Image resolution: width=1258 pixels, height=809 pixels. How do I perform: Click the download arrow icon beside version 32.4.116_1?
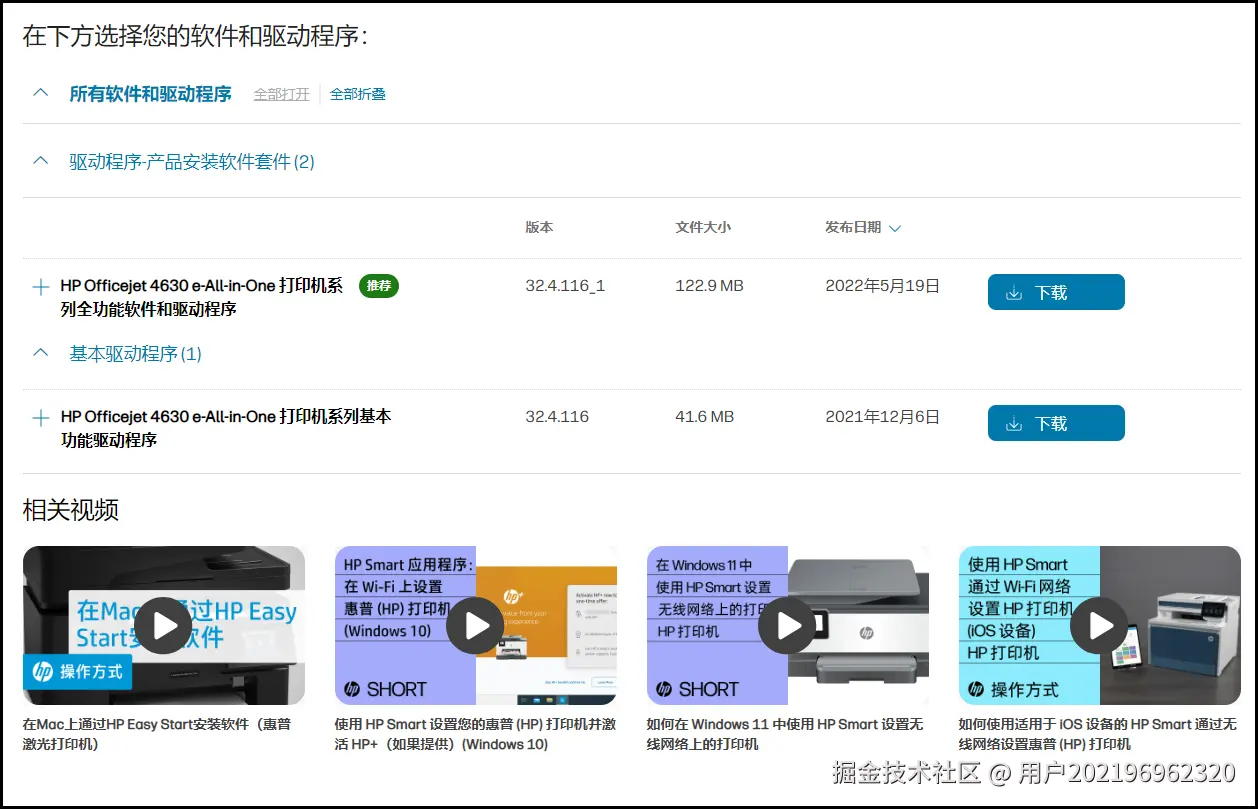[1013, 293]
